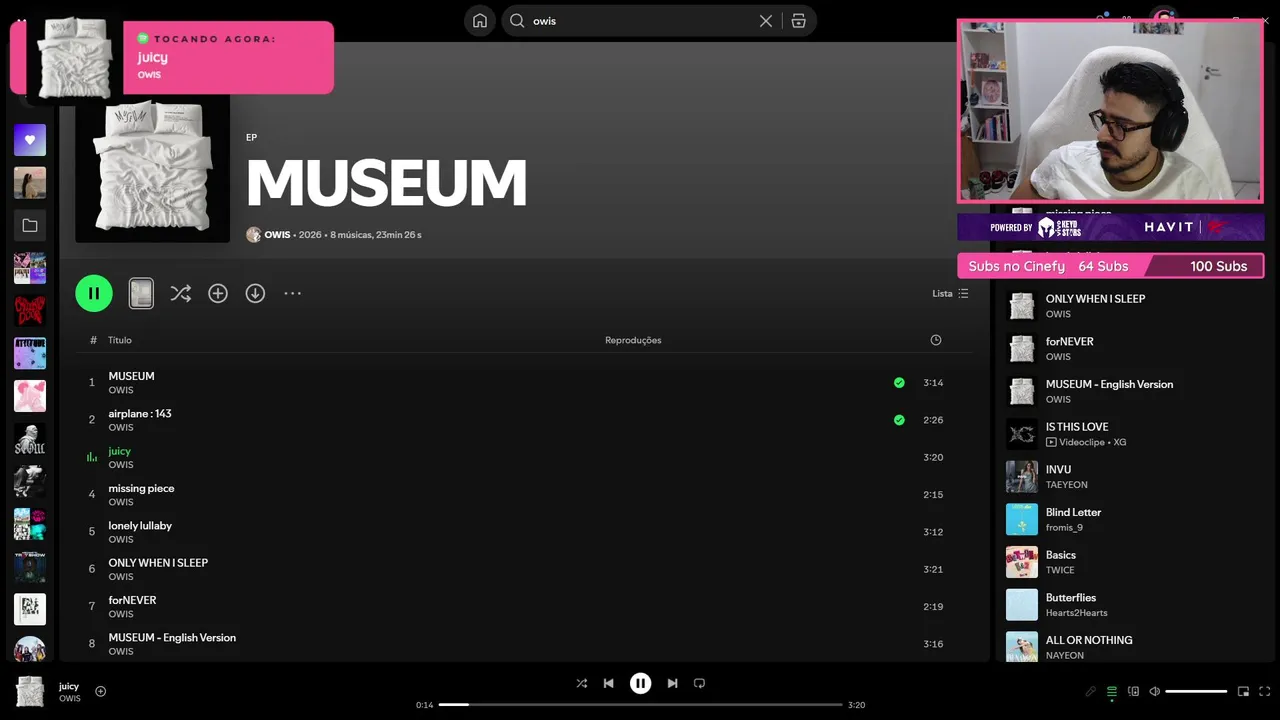Image resolution: width=1280 pixels, height=720 pixels.
Task: Add juicy to liked songs in player bar
Action: coord(100,691)
